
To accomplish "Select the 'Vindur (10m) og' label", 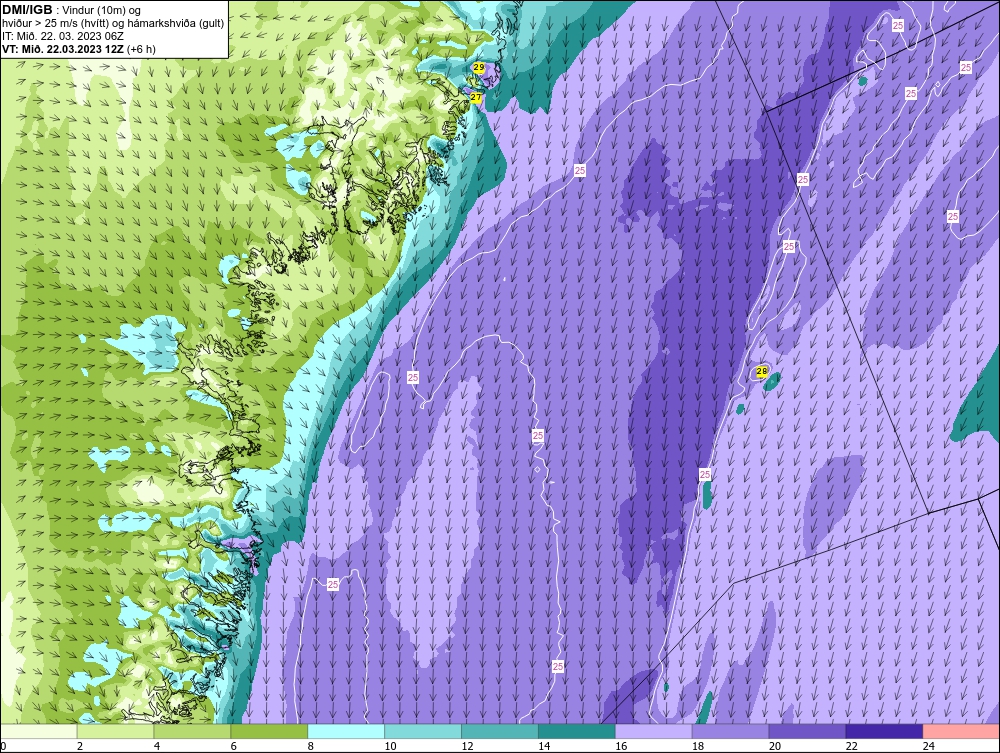I will tap(103, 10).
